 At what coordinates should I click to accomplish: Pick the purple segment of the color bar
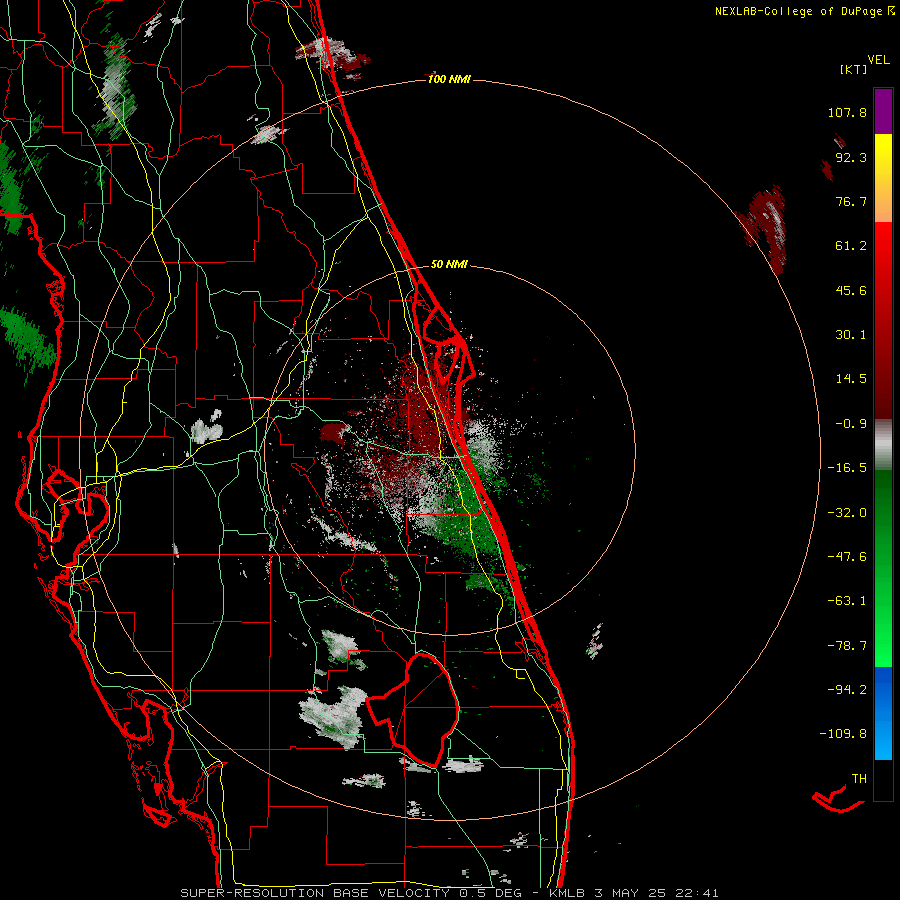coord(883,111)
